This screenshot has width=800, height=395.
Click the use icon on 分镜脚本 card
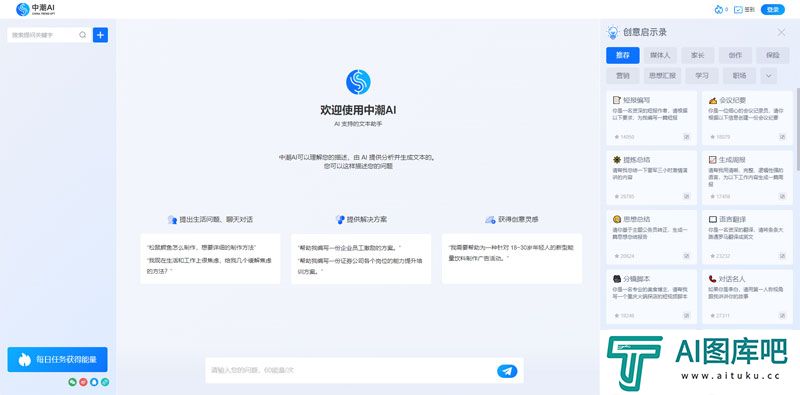[686, 315]
